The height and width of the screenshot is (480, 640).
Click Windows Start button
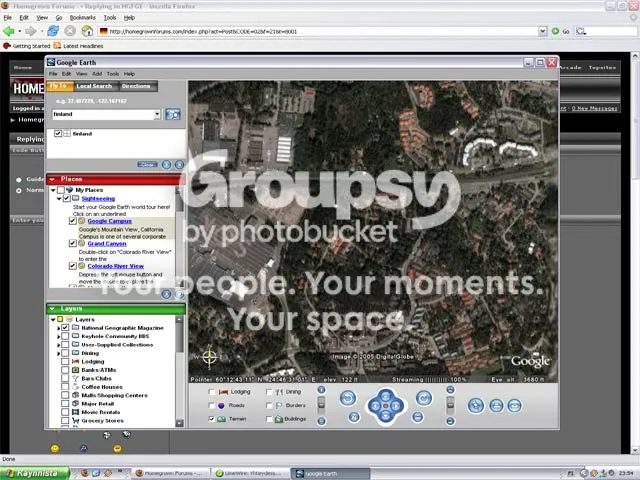click(x=35, y=473)
